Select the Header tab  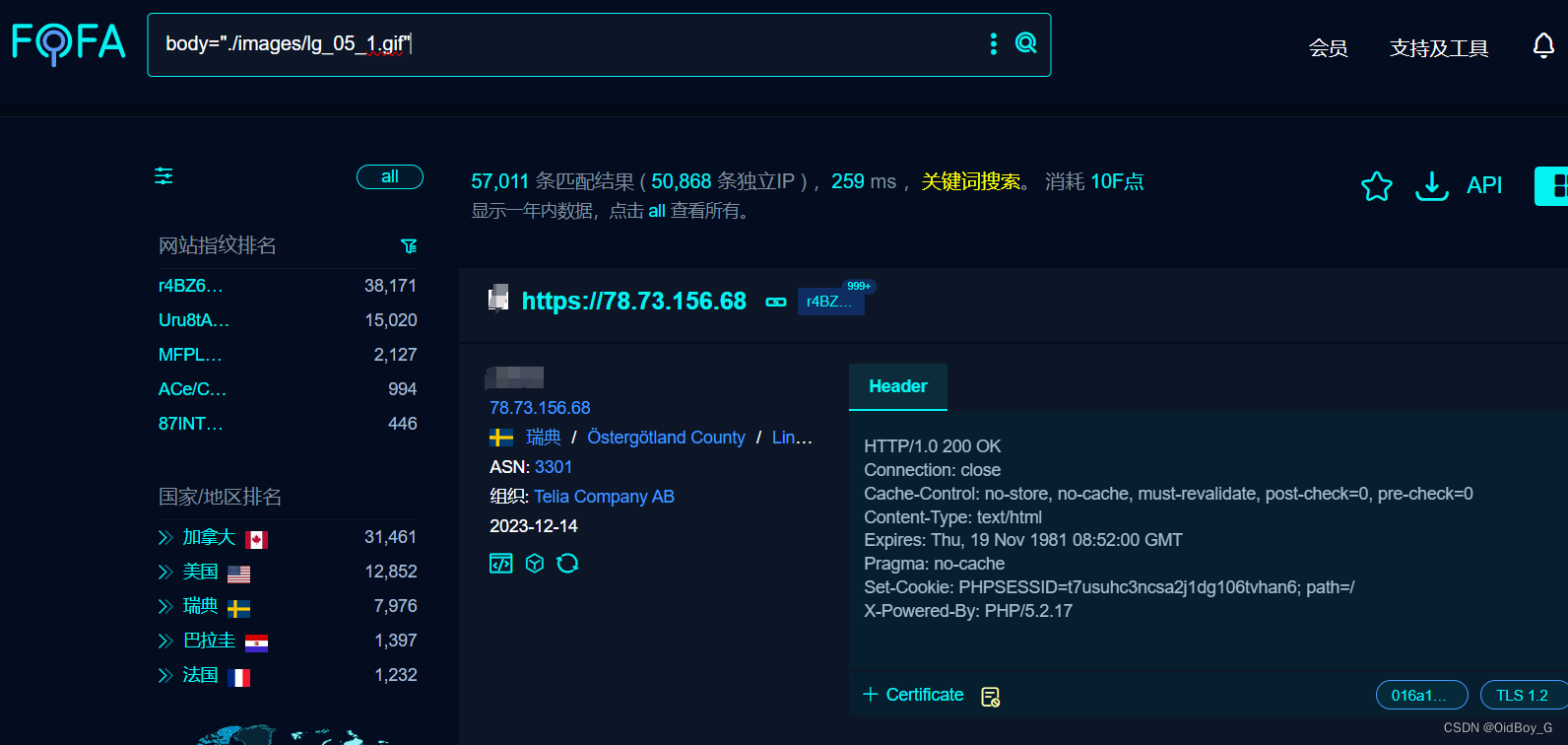point(898,386)
